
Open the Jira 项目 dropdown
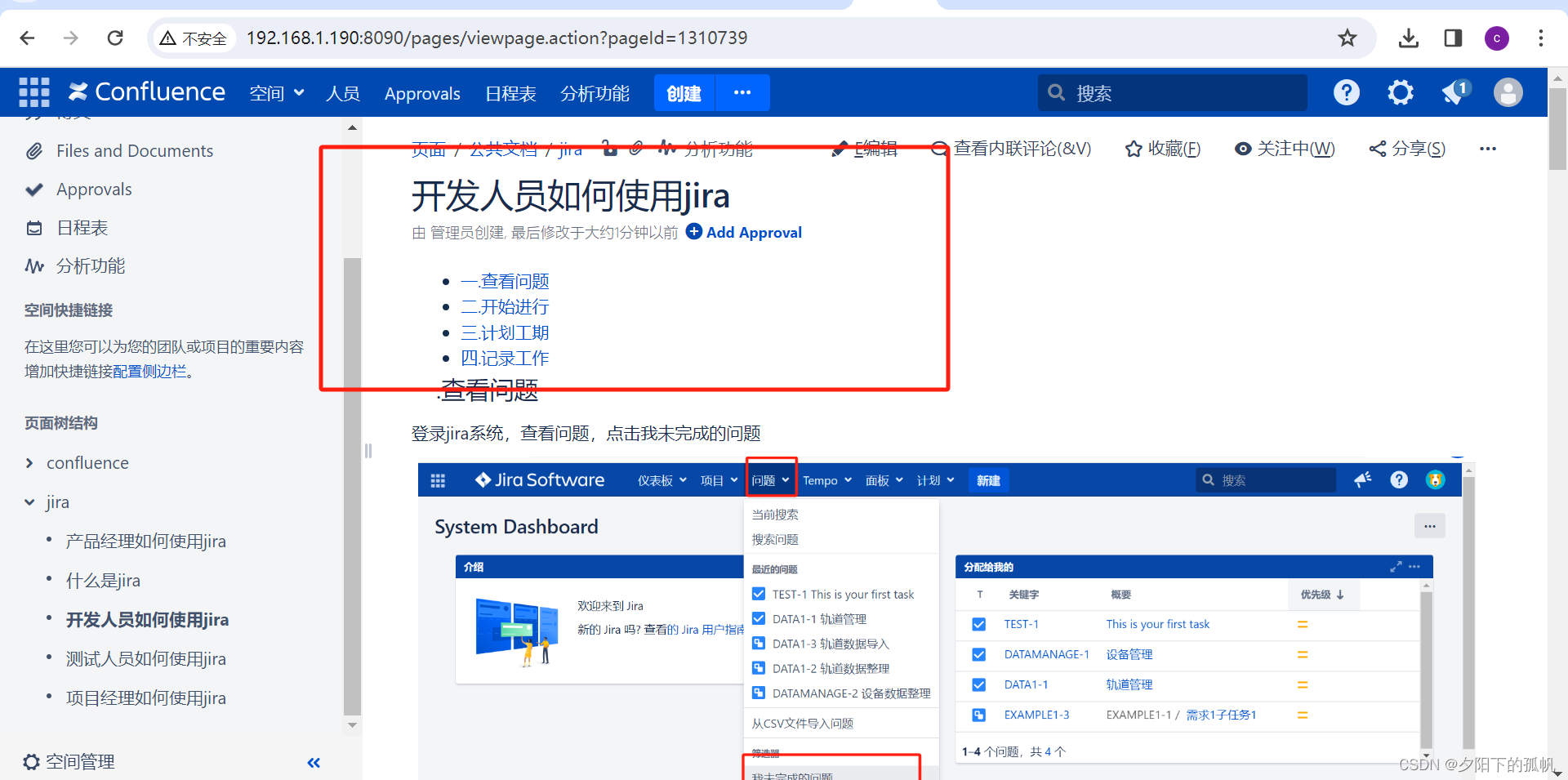[x=719, y=480]
